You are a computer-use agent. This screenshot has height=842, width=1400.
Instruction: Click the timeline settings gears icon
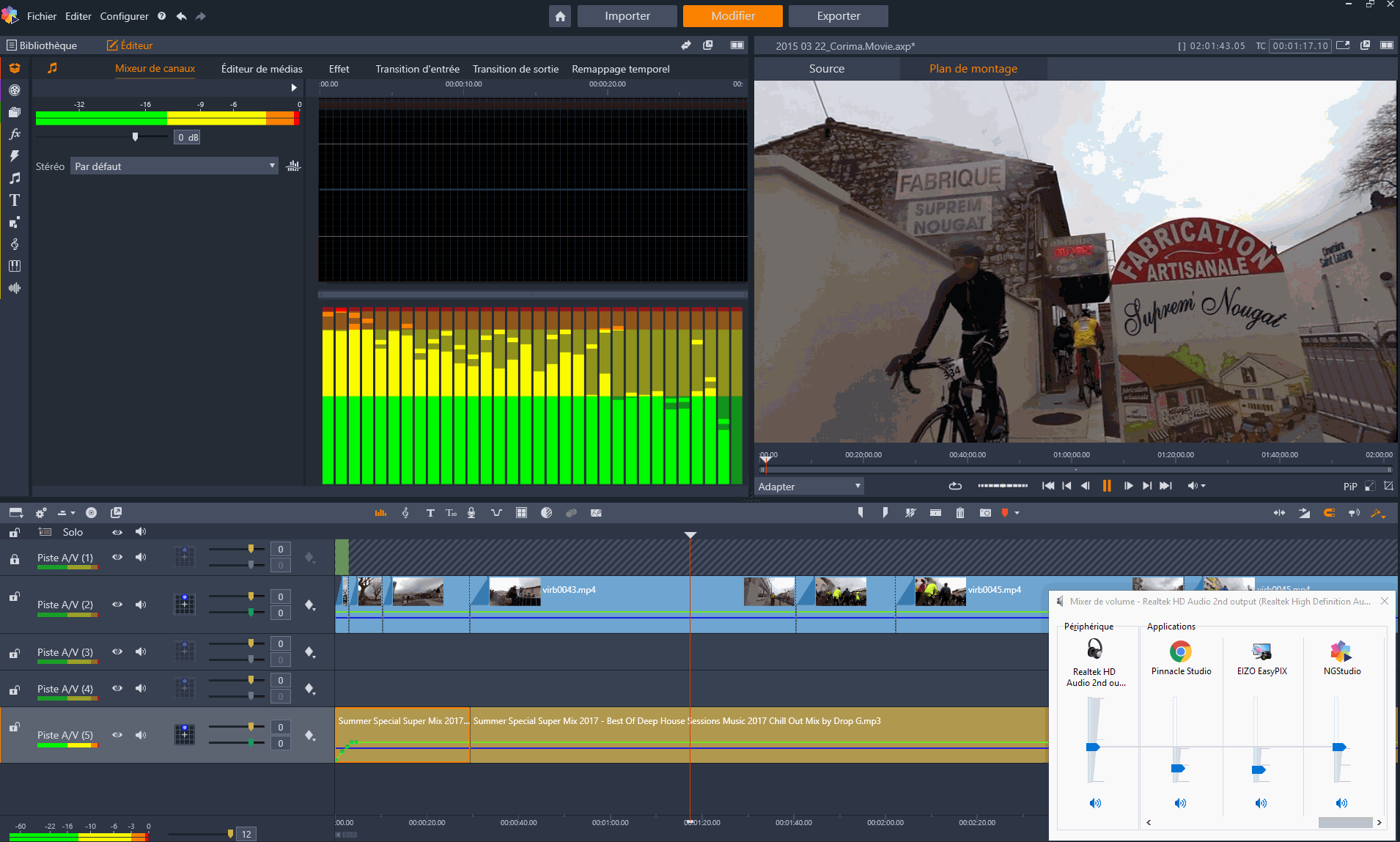[x=41, y=513]
